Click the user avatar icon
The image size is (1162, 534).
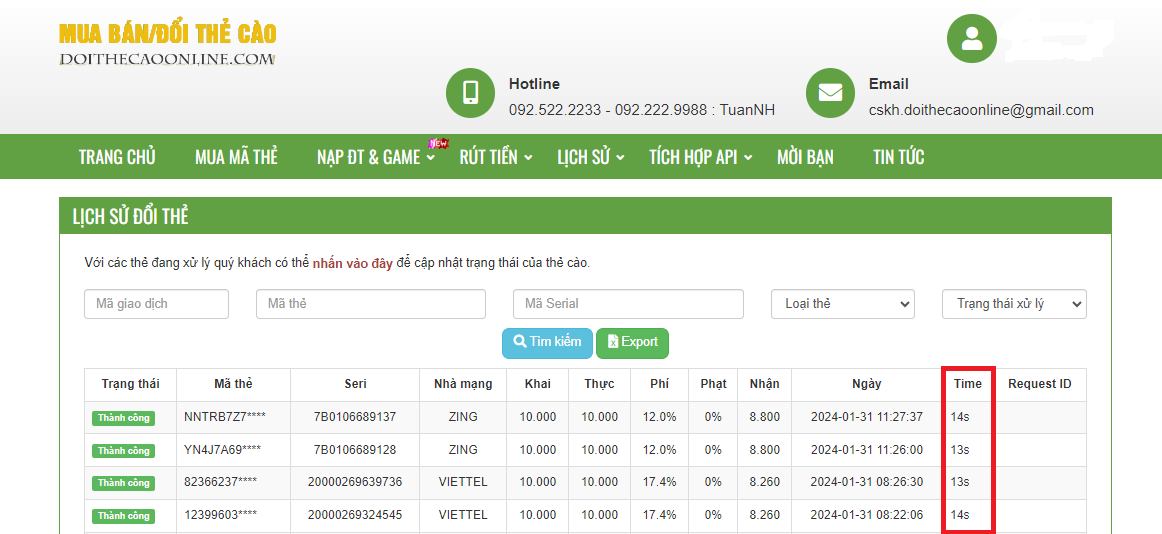click(x=972, y=39)
